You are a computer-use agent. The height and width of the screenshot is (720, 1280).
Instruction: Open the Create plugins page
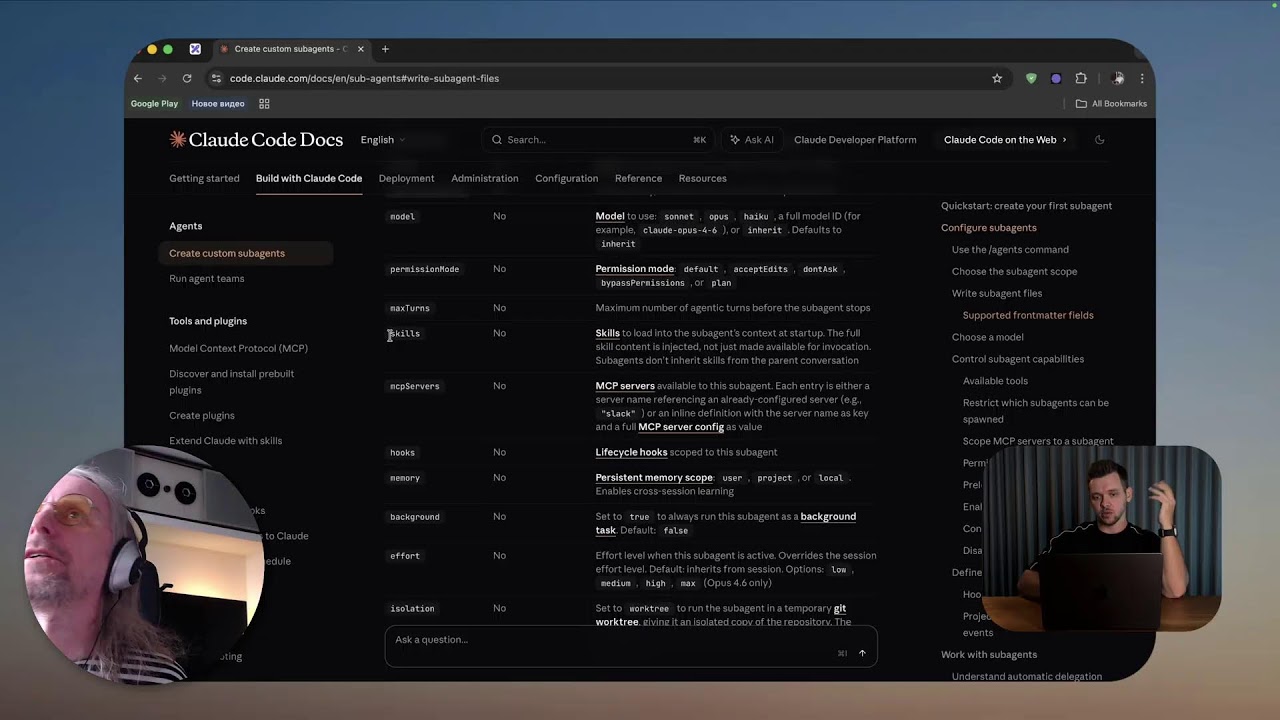[x=202, y=416]
